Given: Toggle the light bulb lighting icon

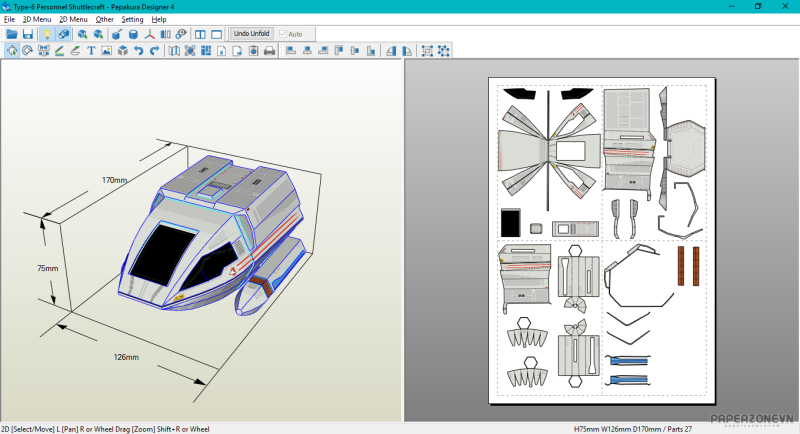Looking at the screenshot, I should 46,34.
